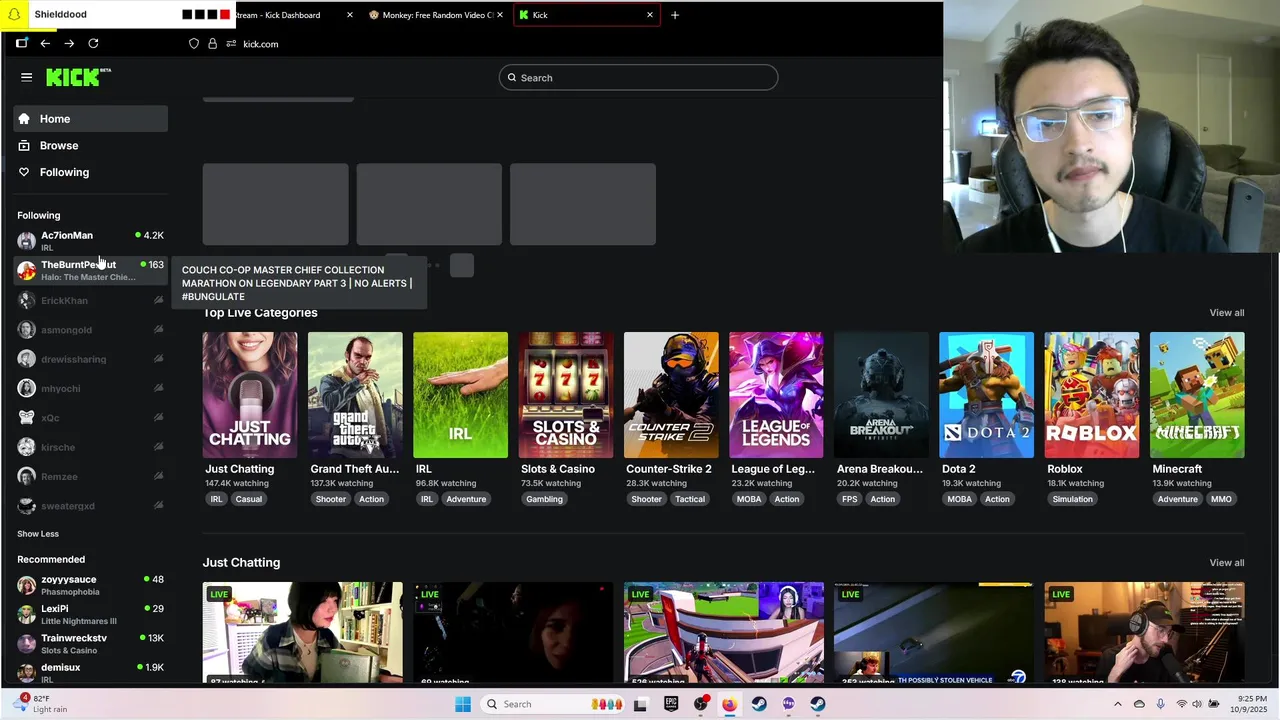
Task: Open Firefox View icon
Action: pos(22,43)
